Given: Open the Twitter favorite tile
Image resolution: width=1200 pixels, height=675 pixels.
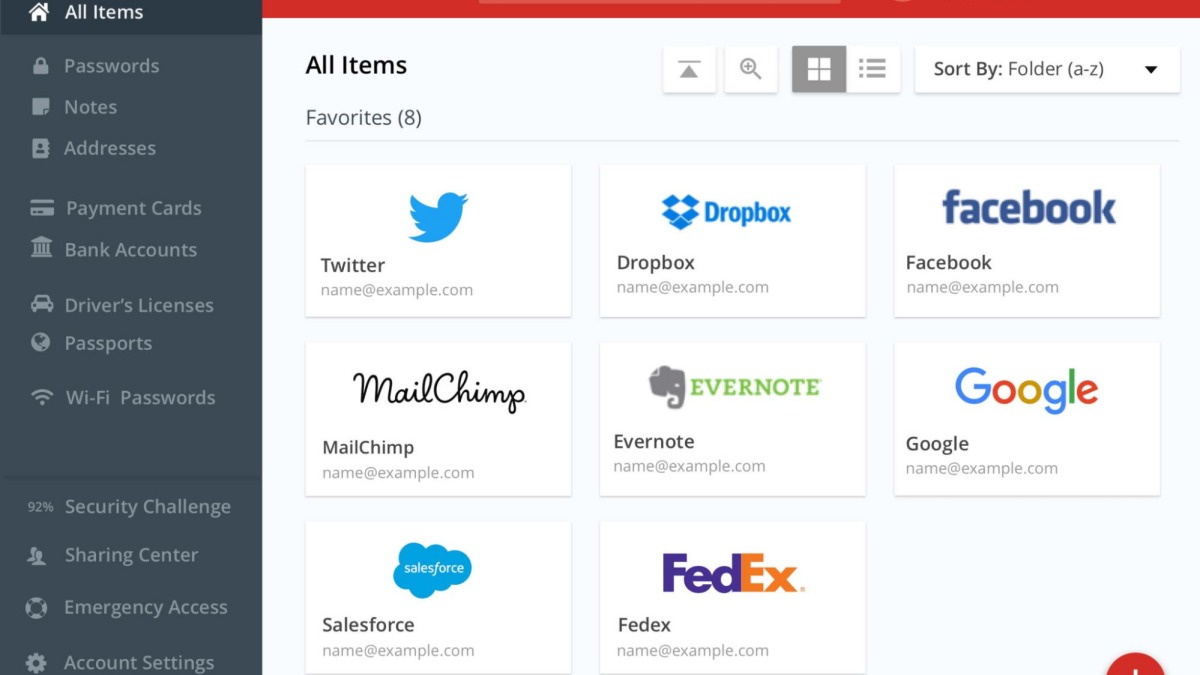Looking at the screenshot, I should (438, 240).
